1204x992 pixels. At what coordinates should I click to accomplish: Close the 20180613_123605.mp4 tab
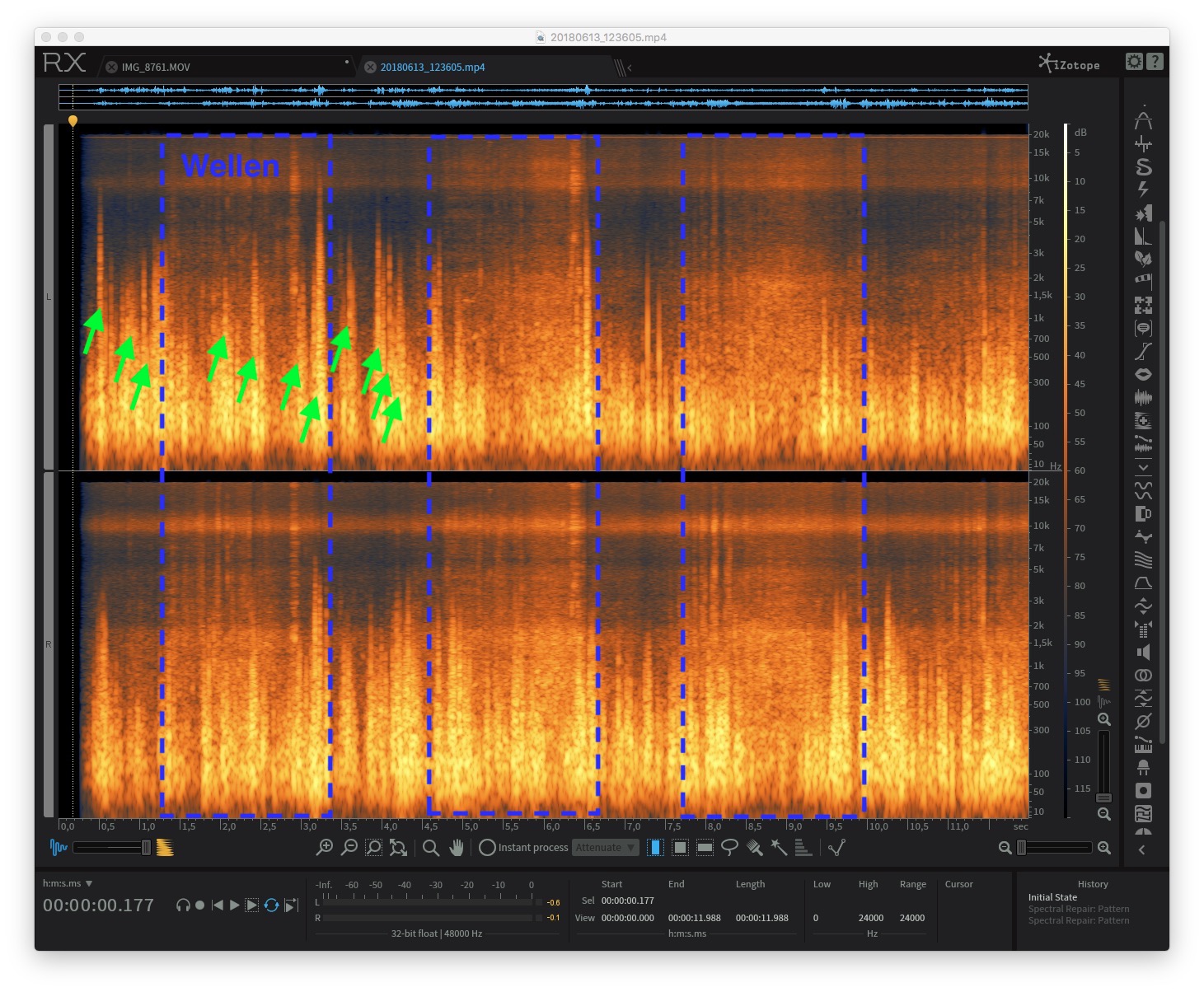[x=370, y=68]
